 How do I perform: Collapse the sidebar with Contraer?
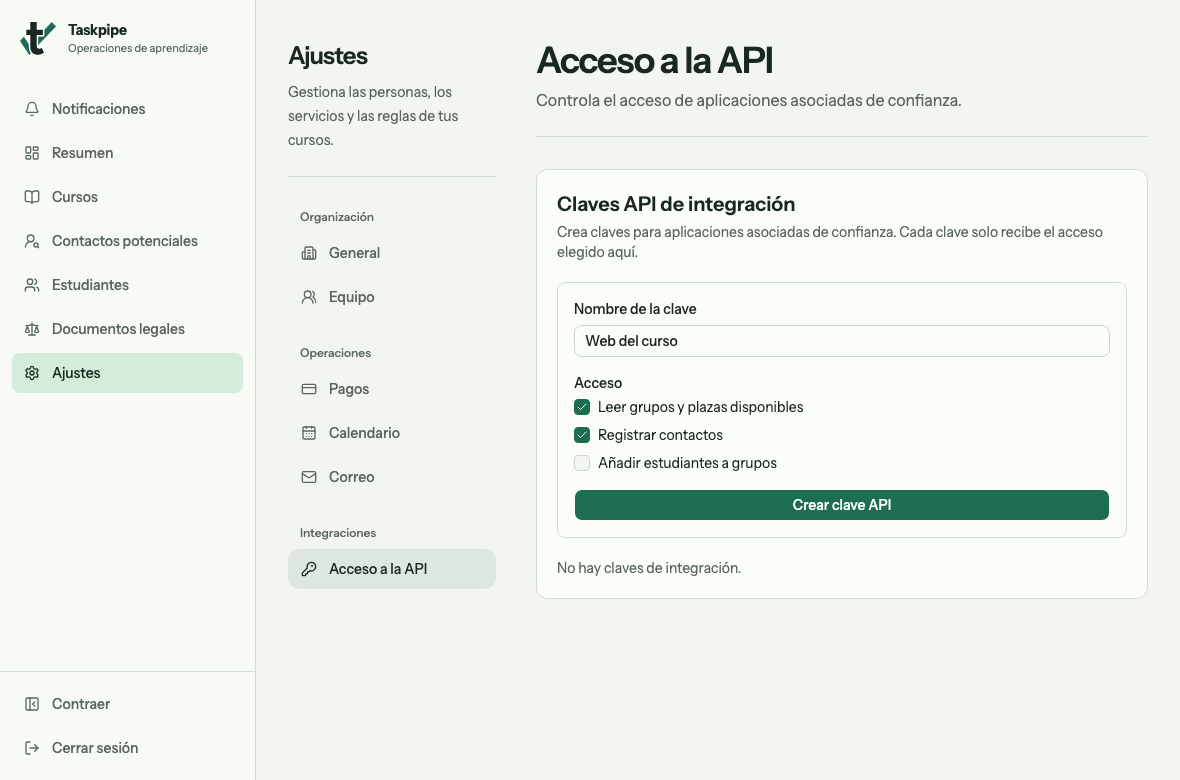coord(127,704)
